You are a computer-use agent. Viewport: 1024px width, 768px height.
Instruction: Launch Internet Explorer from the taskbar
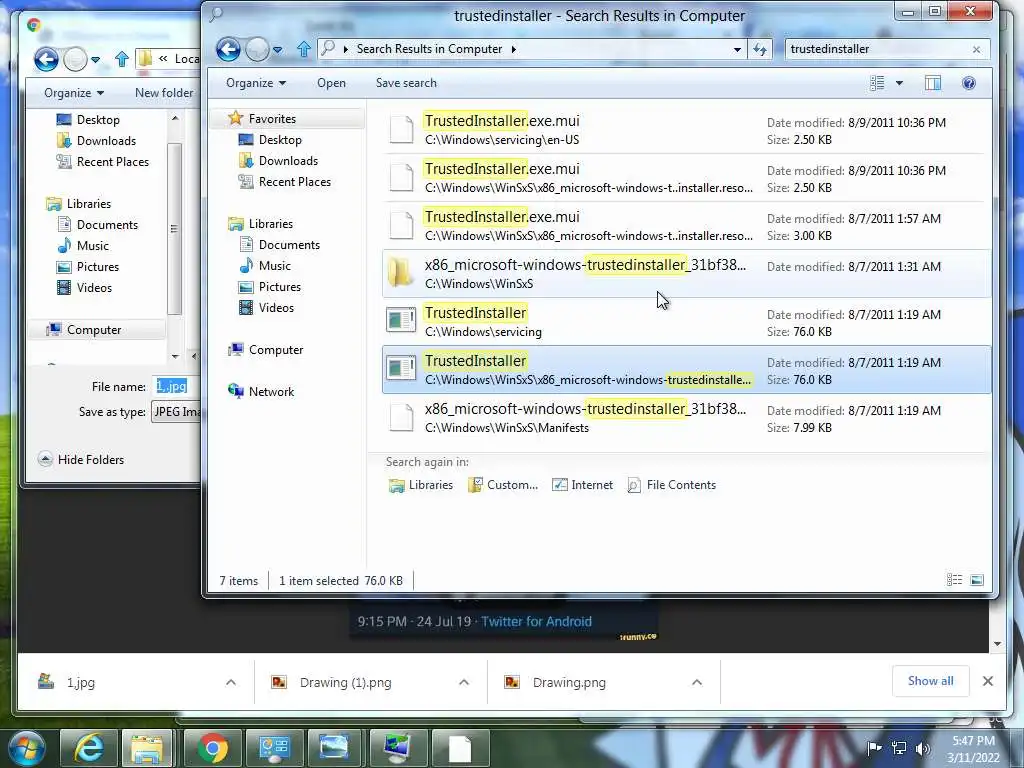point(88,748)
